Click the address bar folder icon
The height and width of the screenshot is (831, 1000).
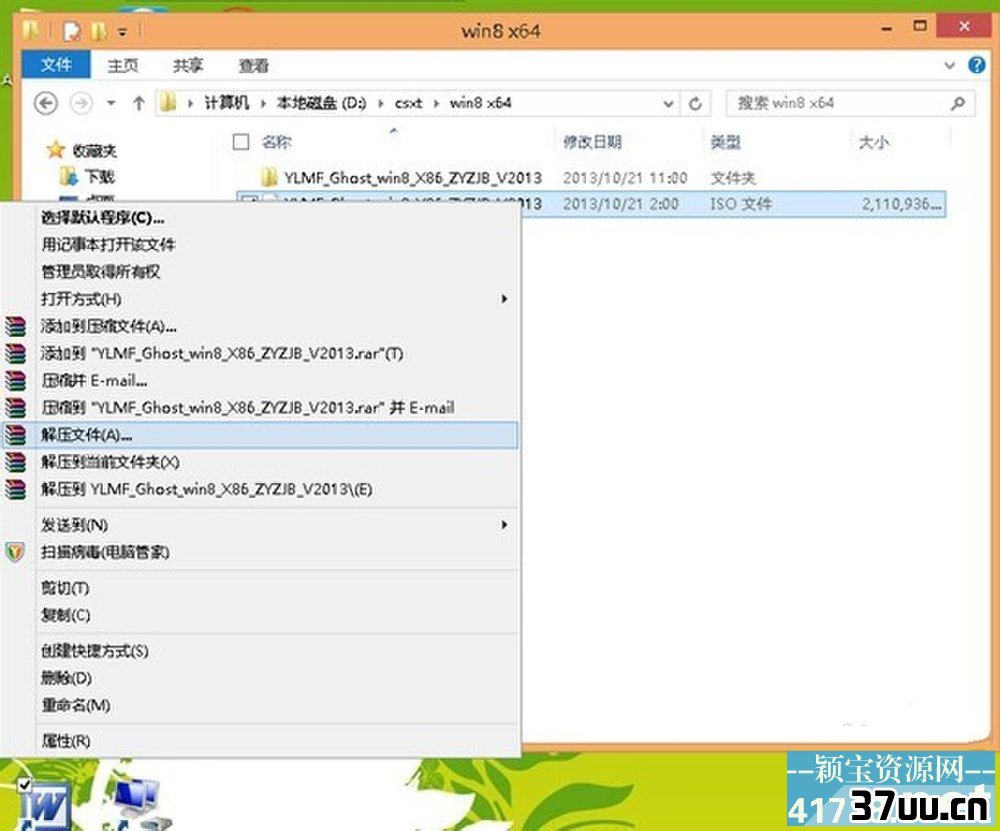pyautogui.click(x=168, y=103)
